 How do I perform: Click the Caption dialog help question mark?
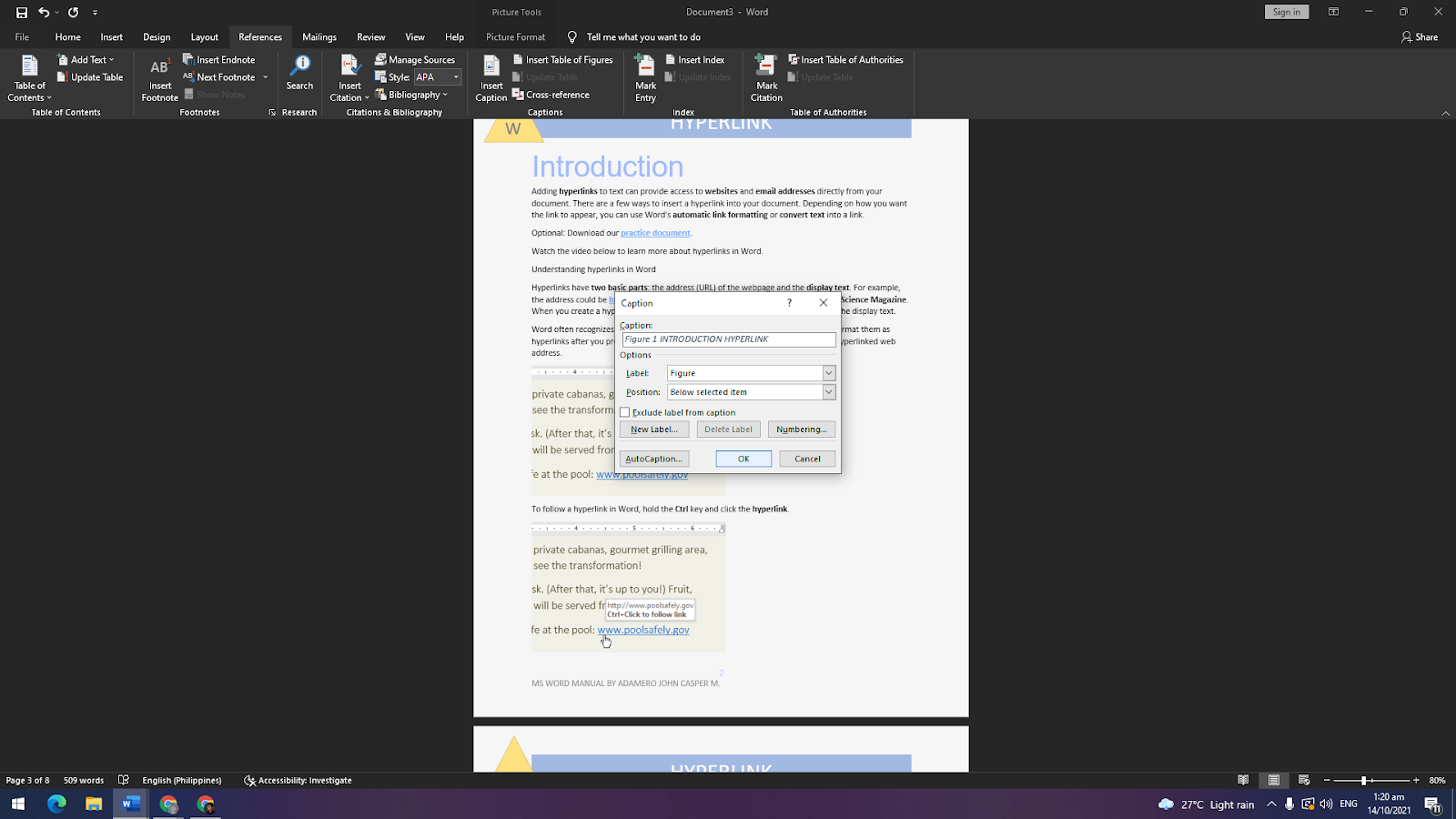(x=789, y=303)
